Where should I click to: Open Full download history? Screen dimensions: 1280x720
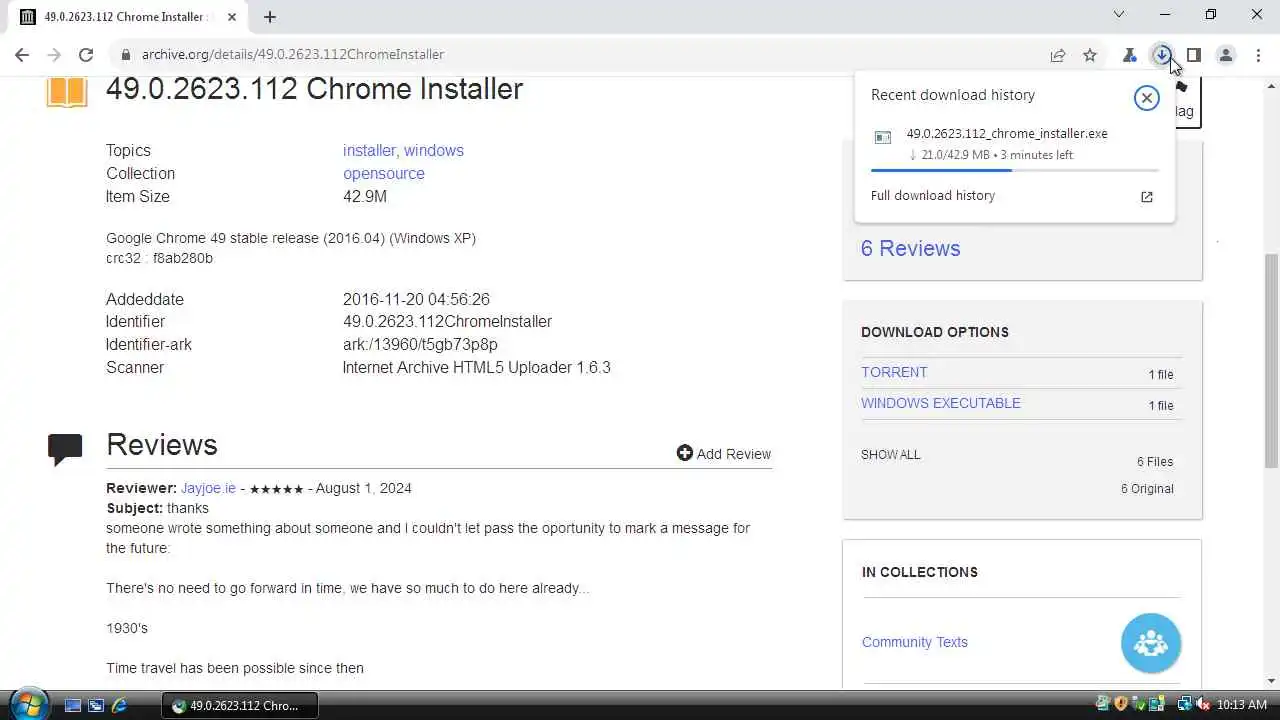pos(933,196)
